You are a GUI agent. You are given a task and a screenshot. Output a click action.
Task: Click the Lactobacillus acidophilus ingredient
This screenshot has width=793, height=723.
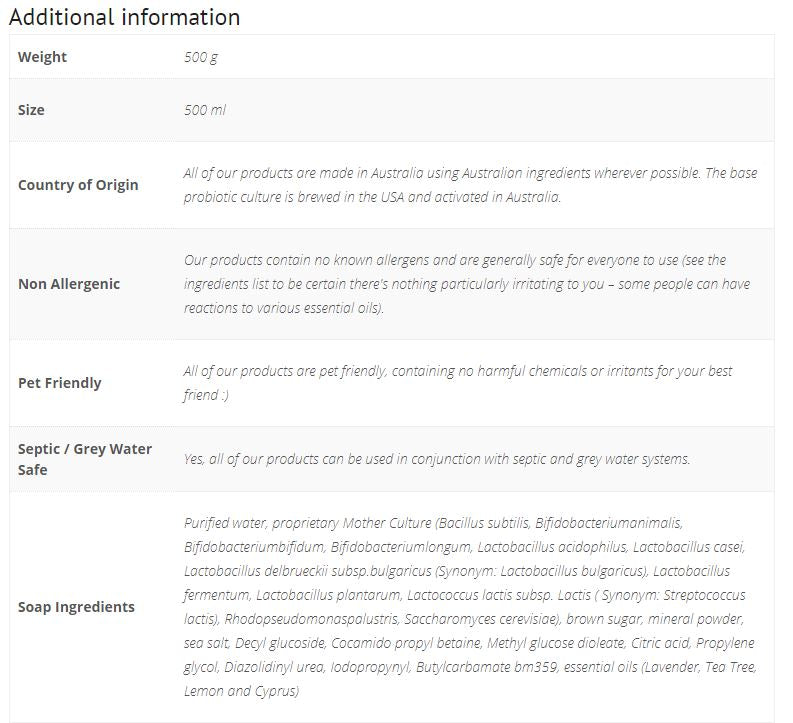552,547
